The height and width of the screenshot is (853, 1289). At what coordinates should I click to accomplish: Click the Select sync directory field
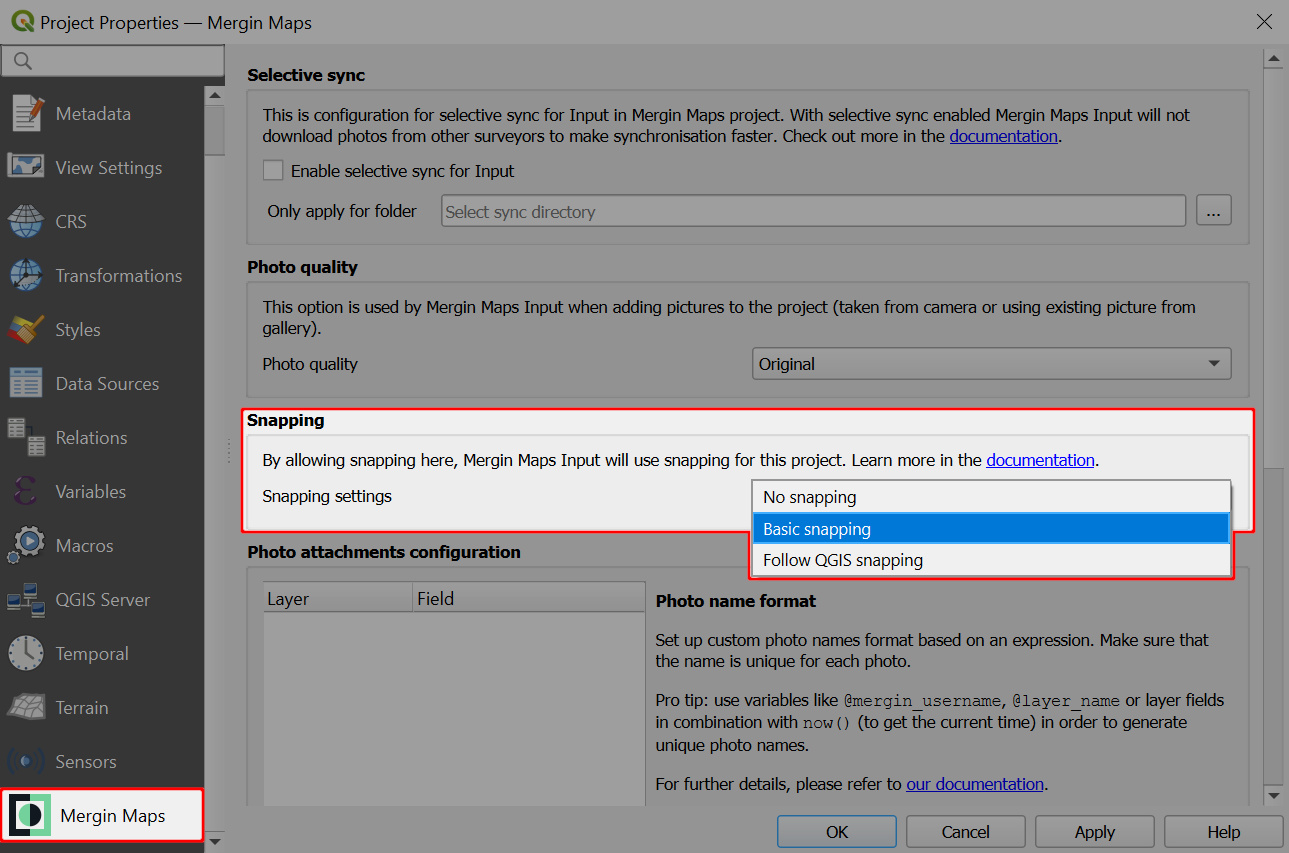click(x=813, y=211)
